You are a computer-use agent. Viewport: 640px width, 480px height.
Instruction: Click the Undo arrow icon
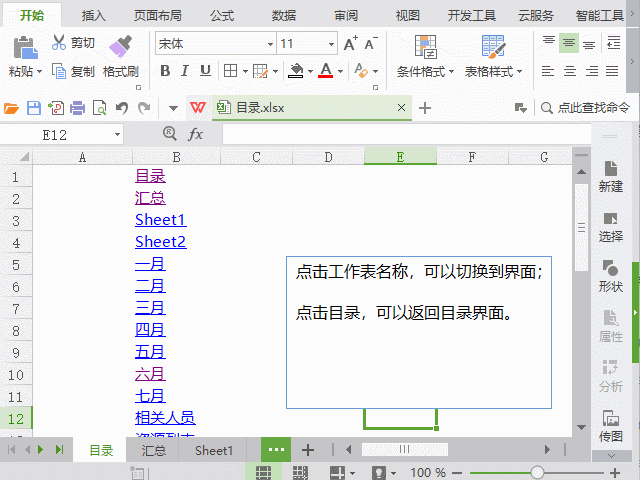click(x=121, y=108)
